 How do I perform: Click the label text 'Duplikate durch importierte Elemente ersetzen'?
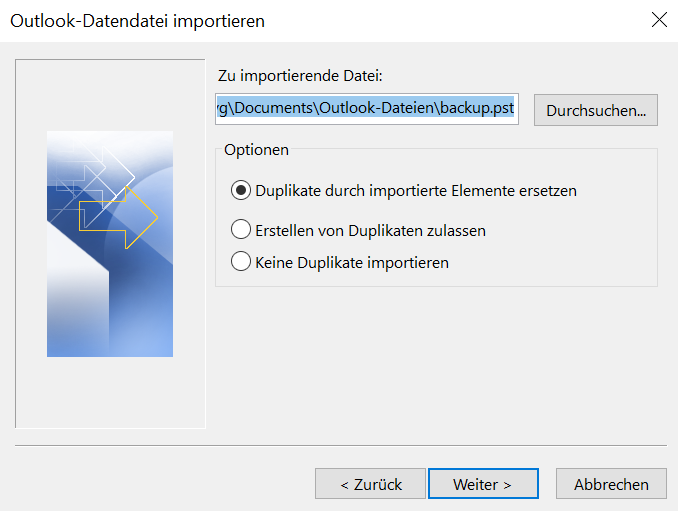tap(416, 190)
